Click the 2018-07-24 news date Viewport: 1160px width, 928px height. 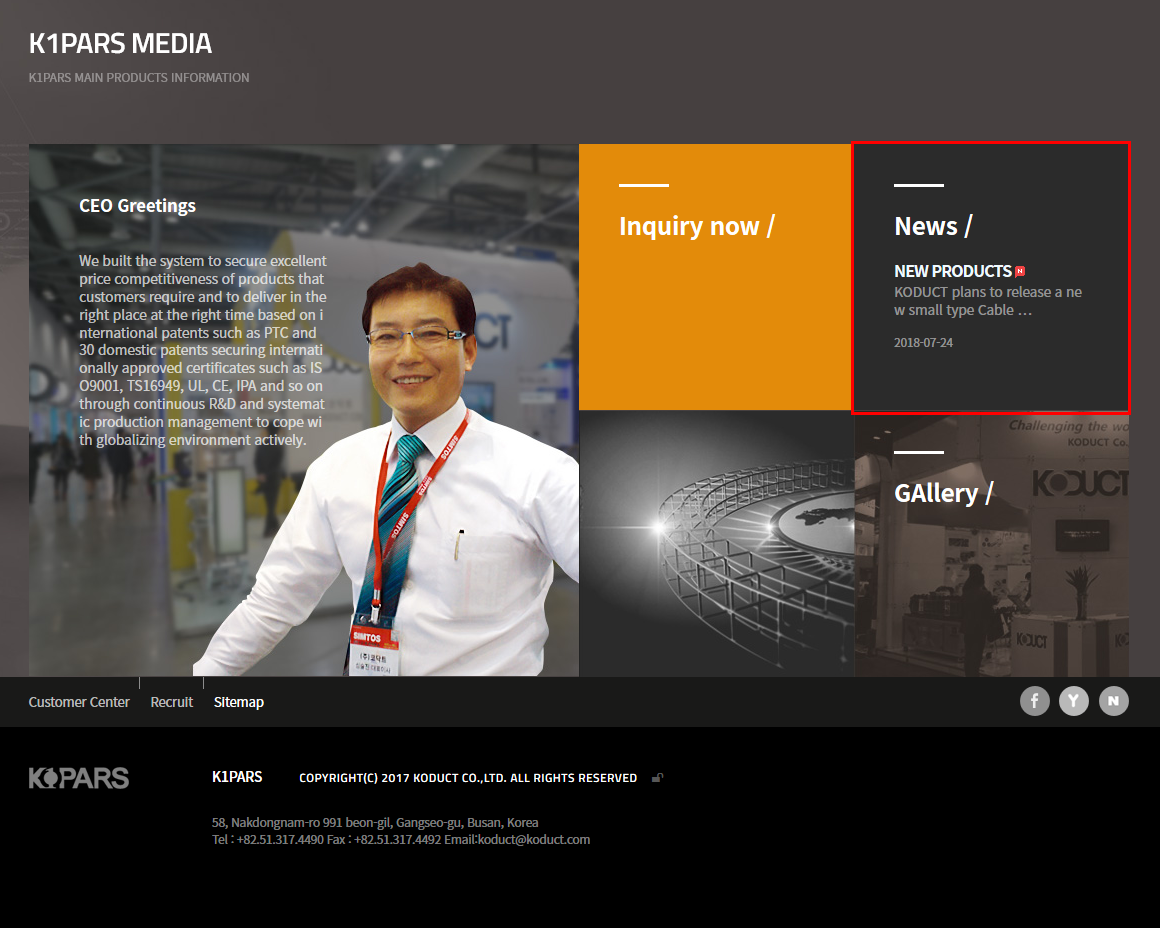pos(923,343)
